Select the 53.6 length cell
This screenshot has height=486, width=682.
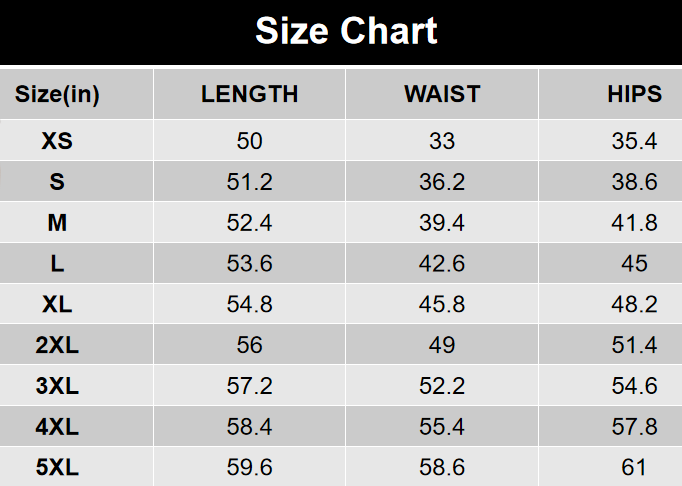coord(250,264)
